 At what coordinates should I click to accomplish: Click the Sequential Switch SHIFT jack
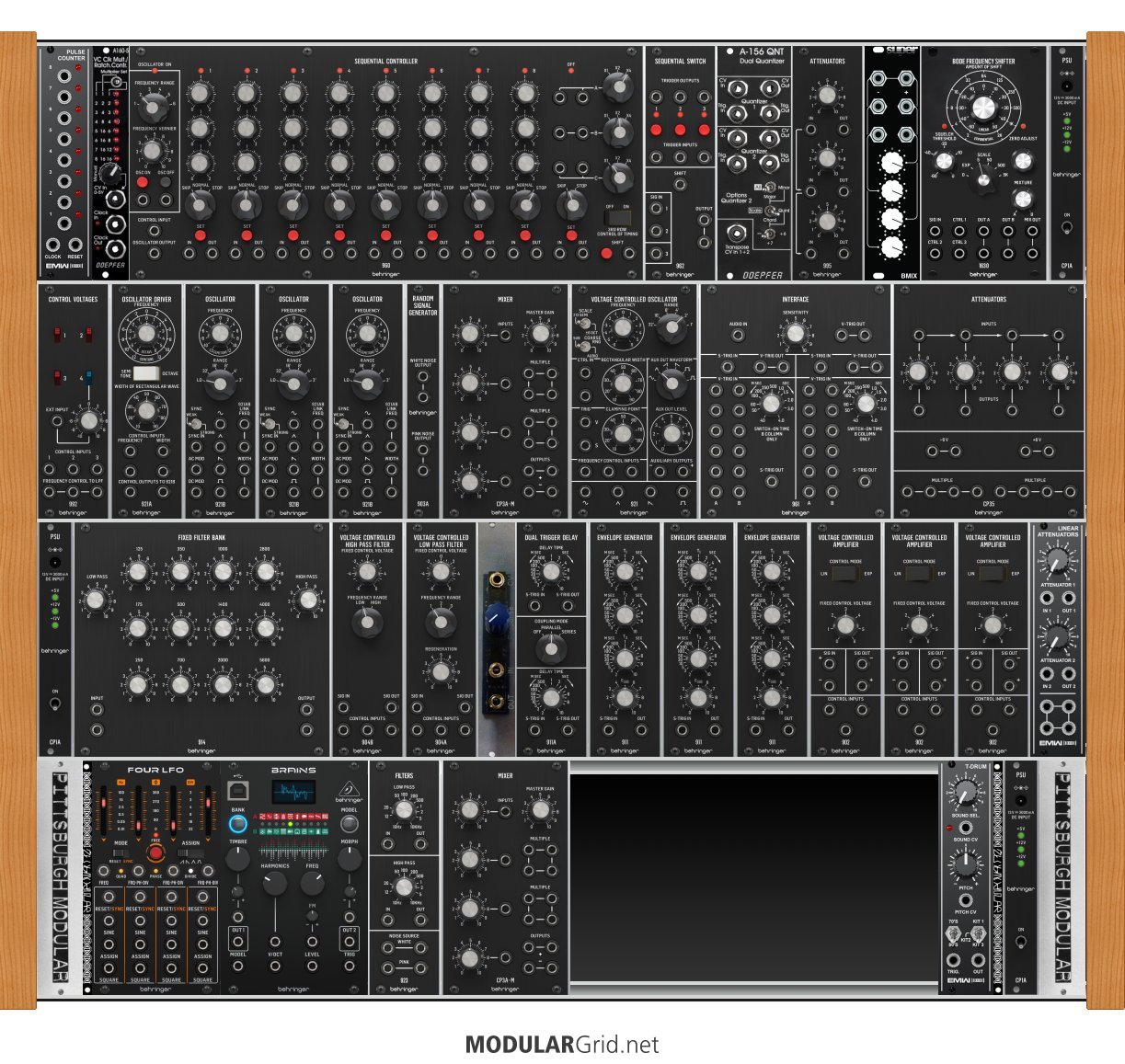pyautogui.click(x=680, y=185)
